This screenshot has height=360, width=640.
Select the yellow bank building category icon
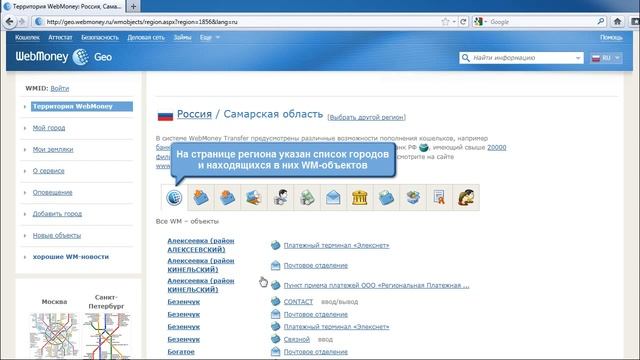pos(360,198)
